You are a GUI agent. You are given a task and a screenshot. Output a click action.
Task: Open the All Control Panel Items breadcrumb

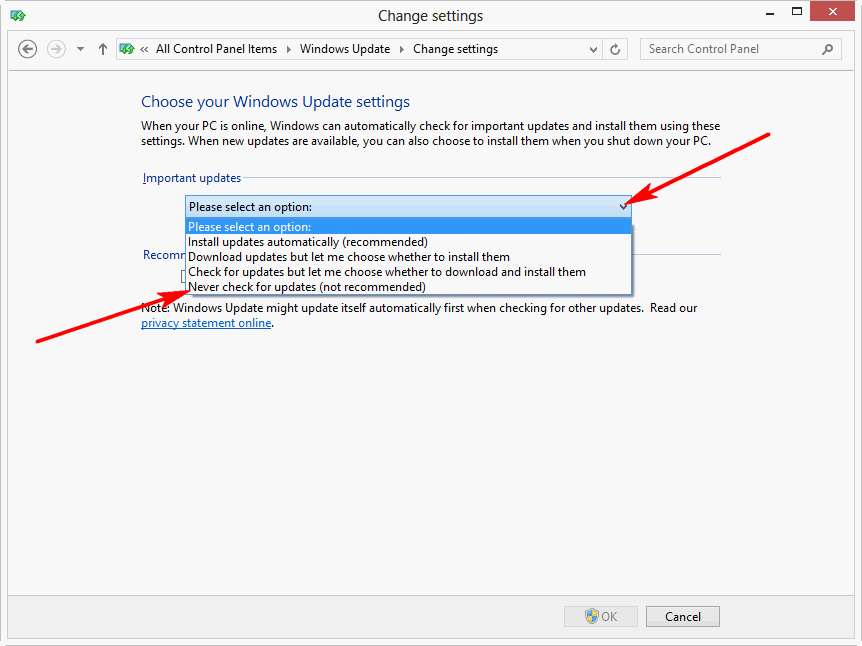point(216,49)
